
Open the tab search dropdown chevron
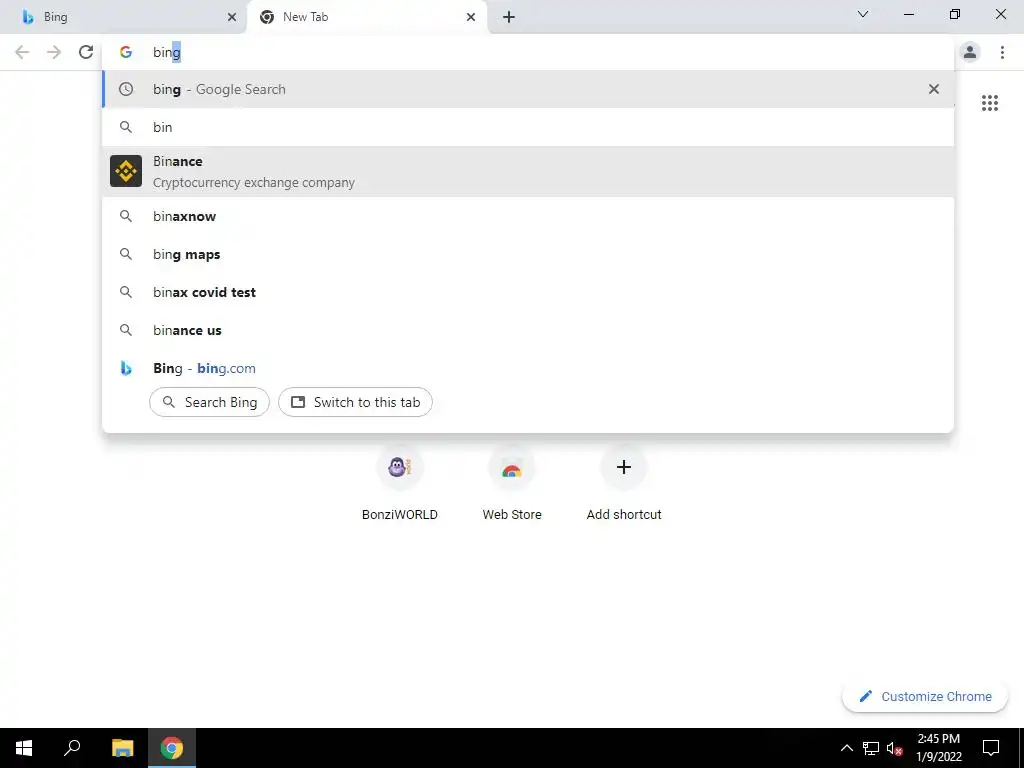(863, 14)
